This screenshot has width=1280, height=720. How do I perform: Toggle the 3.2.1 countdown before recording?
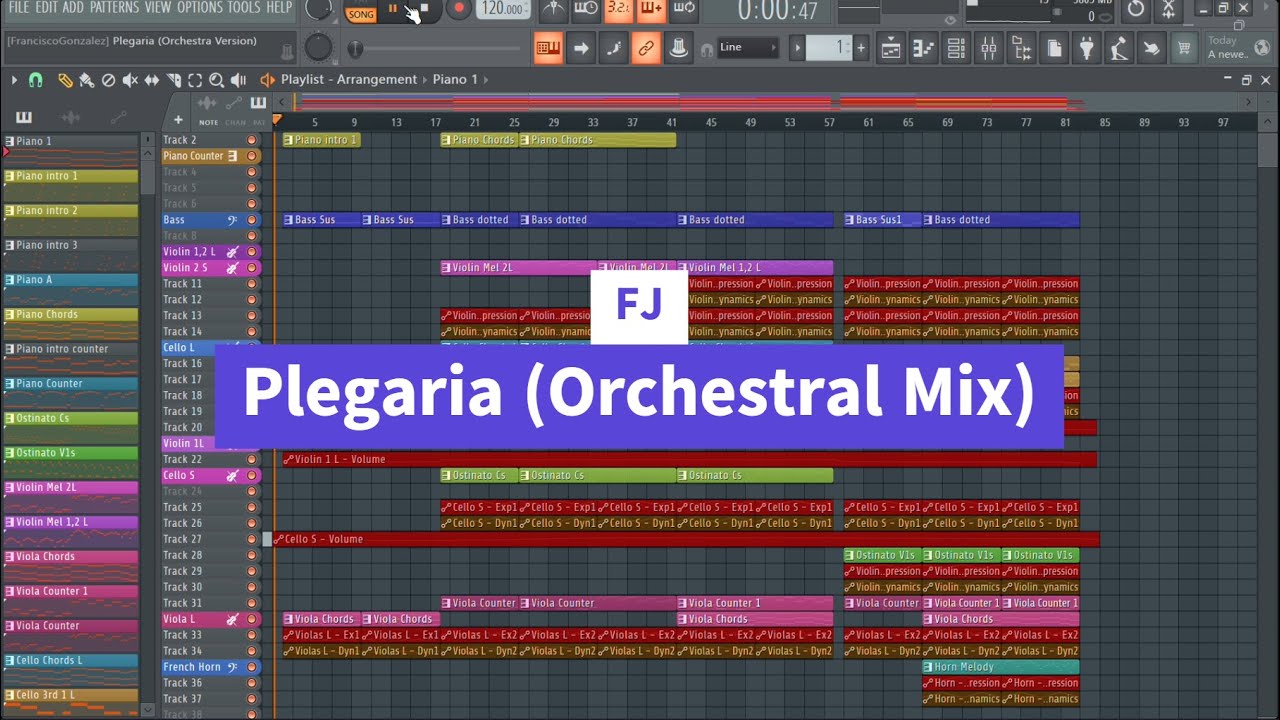(619, 9)
